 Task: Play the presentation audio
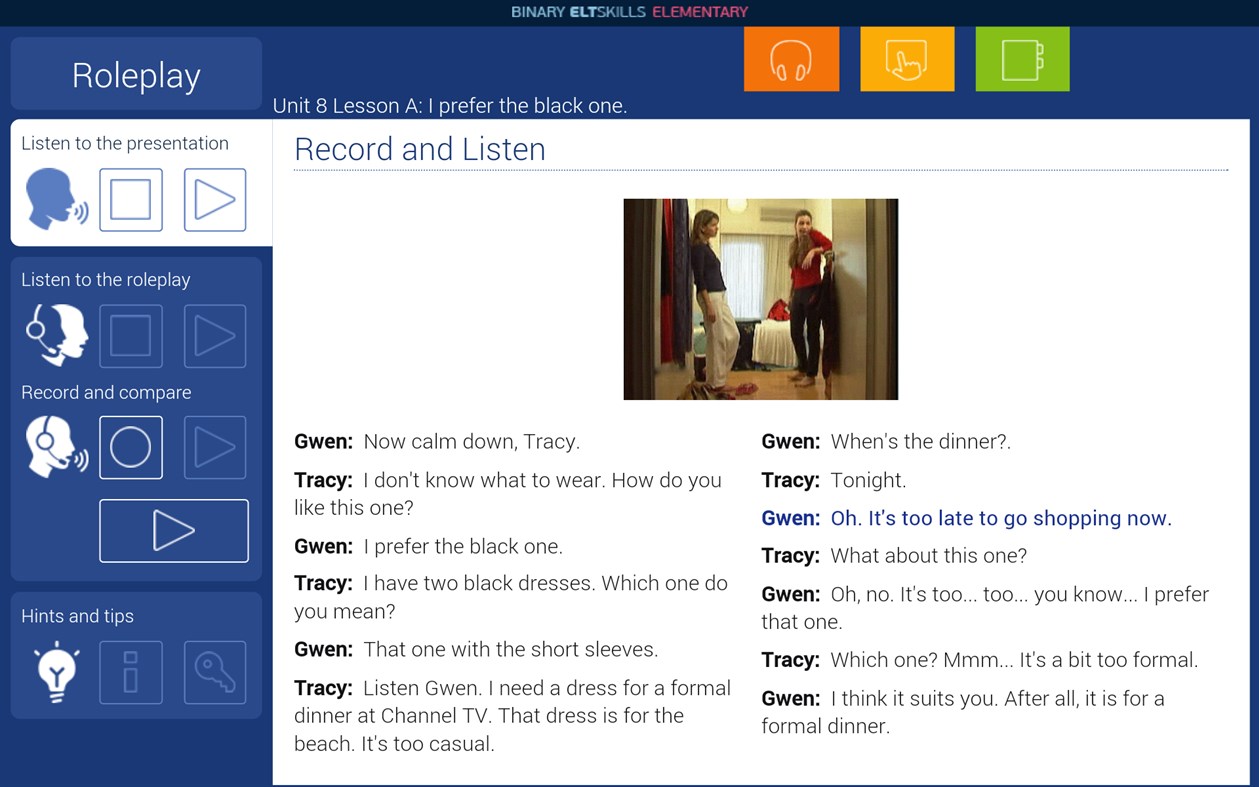coord(214,199)
